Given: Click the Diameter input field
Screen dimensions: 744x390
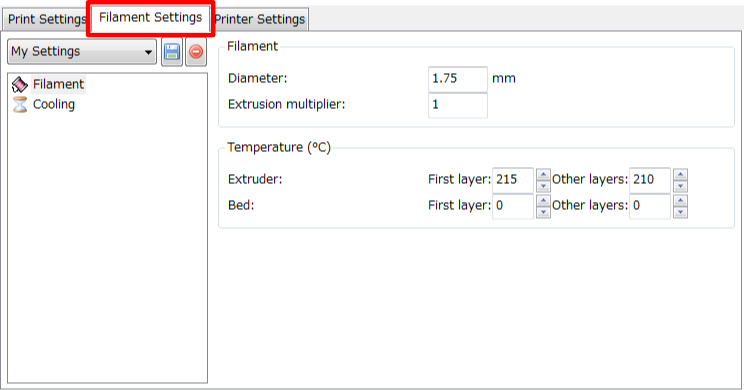Looking at the screenshot, I should (457, 79).
